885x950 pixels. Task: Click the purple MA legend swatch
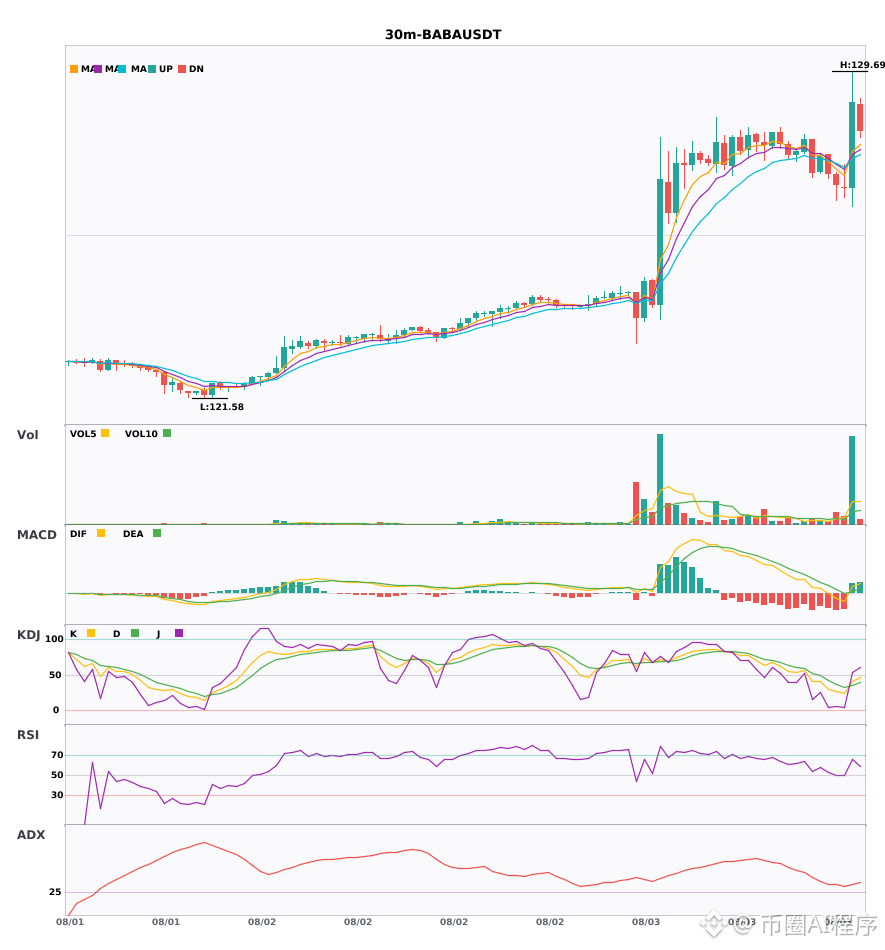tap(98, 69)
